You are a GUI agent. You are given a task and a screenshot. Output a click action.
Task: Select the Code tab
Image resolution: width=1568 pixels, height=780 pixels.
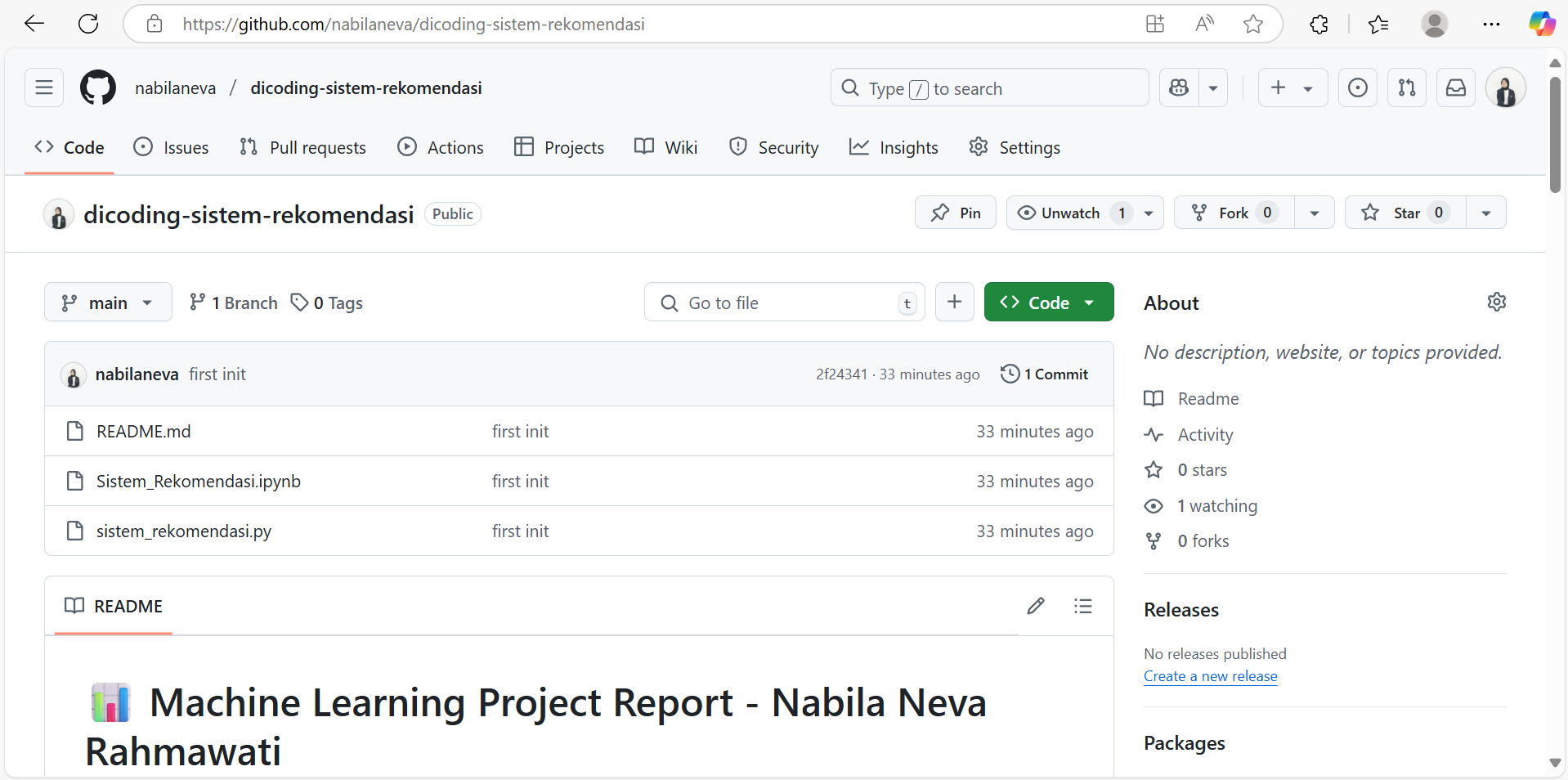69,148
